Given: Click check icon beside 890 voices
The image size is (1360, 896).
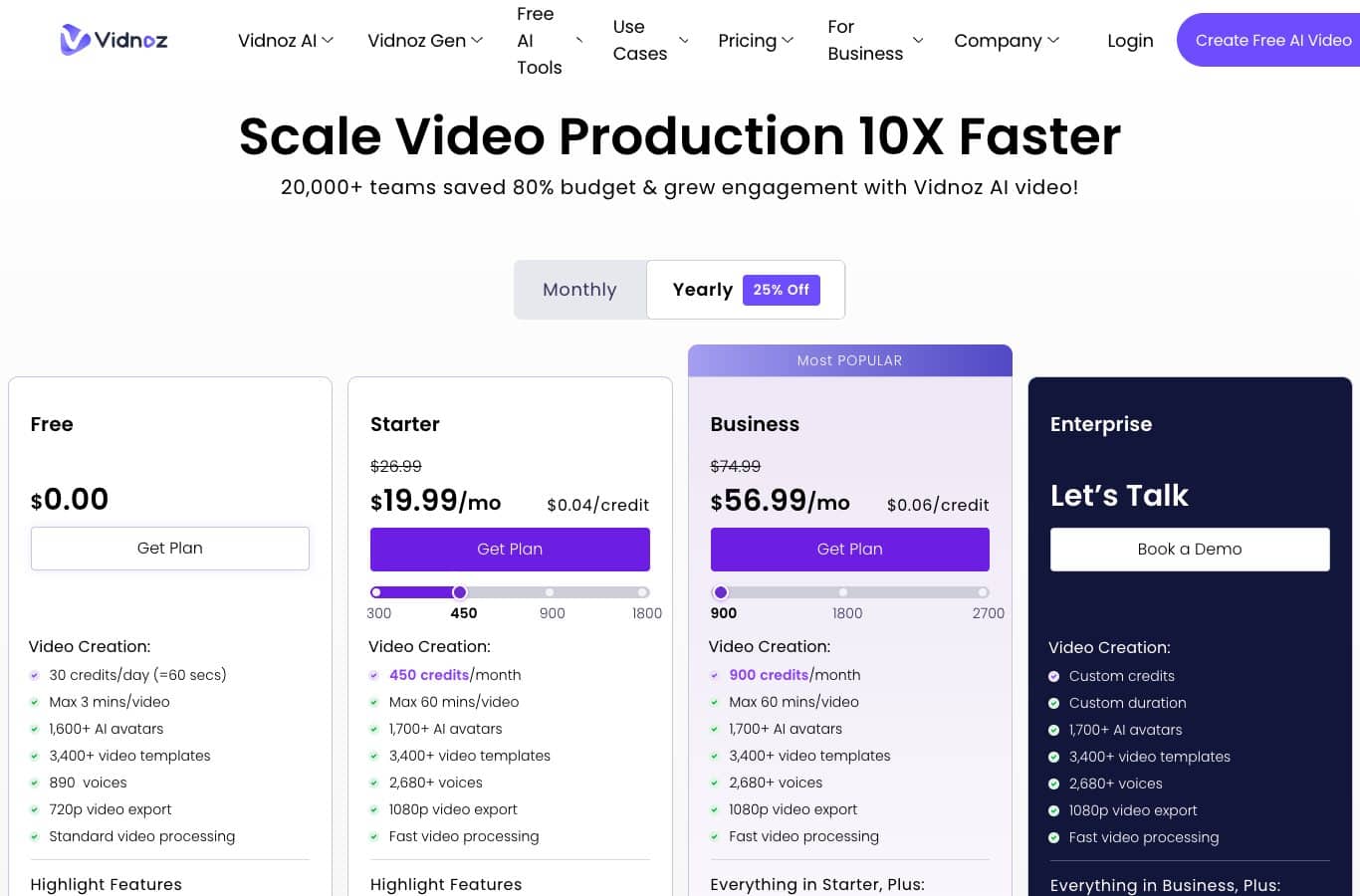Looking at the screenshot, I should [x=35, y=783].
